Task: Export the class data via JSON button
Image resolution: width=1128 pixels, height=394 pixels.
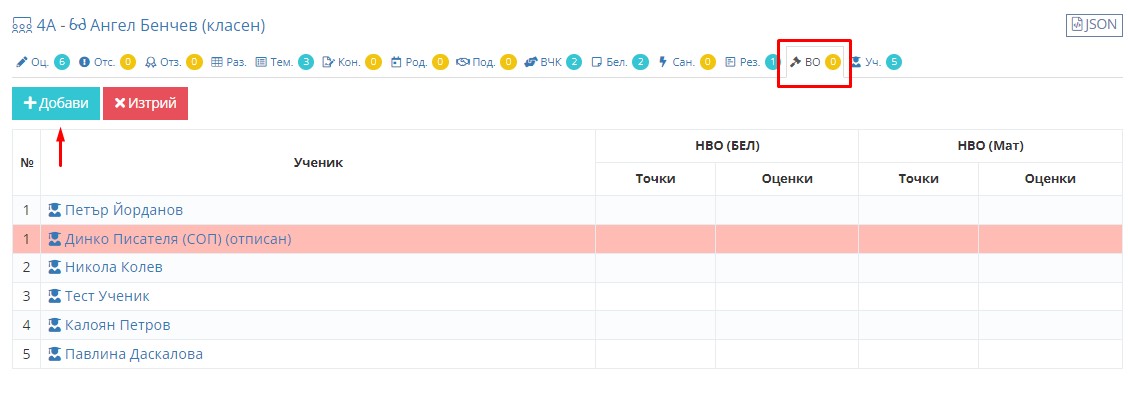Action: (1093, 24)
